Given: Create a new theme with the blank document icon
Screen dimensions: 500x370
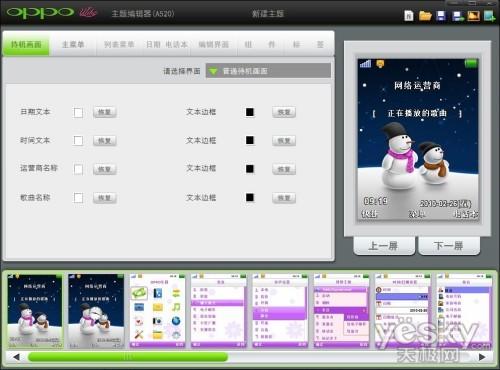Looking at the screenshot, I should click(x=409, y=16).
